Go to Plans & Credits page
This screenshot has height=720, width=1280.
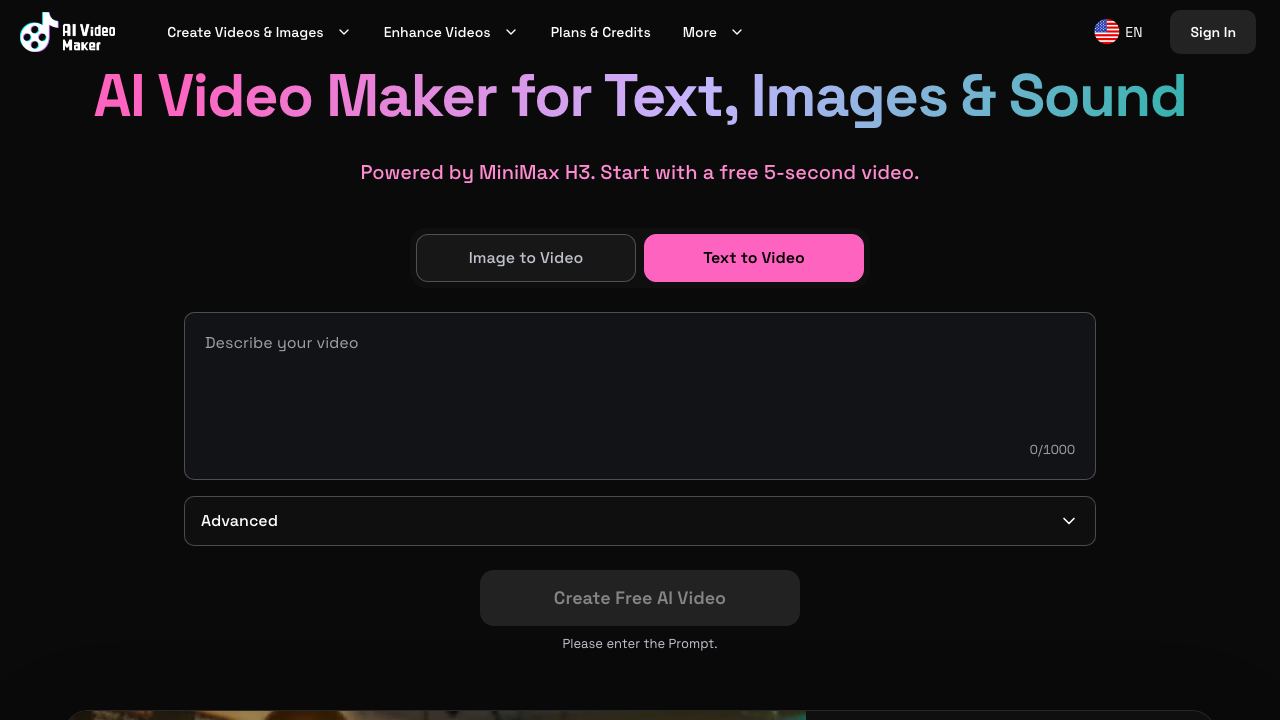click(600, 32)
